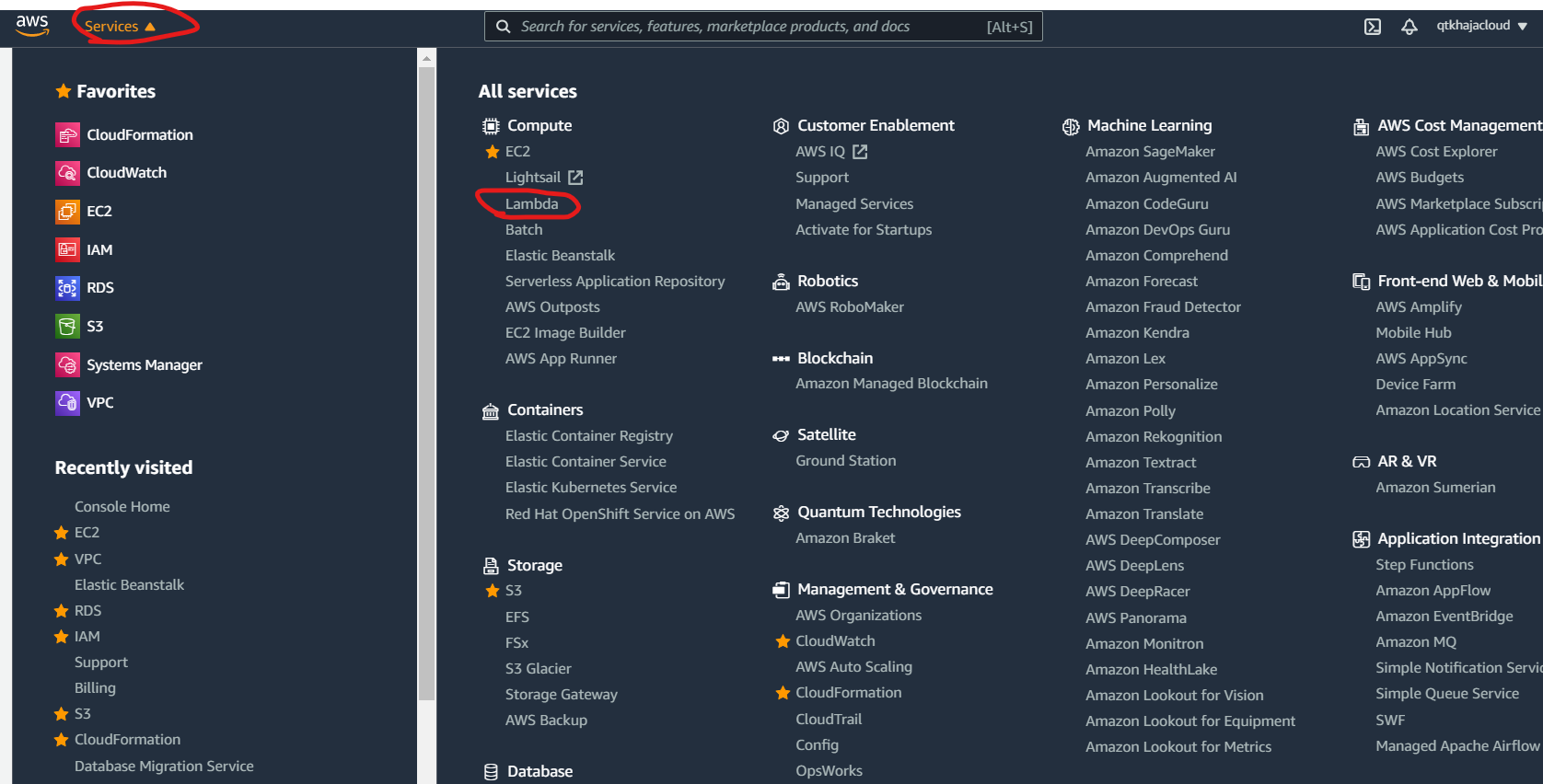Image resolution: width=1543 pixels, height=784 pixels.
Task: Click the Favorites panel scrollbar up arrow
Action: point(426,59)
